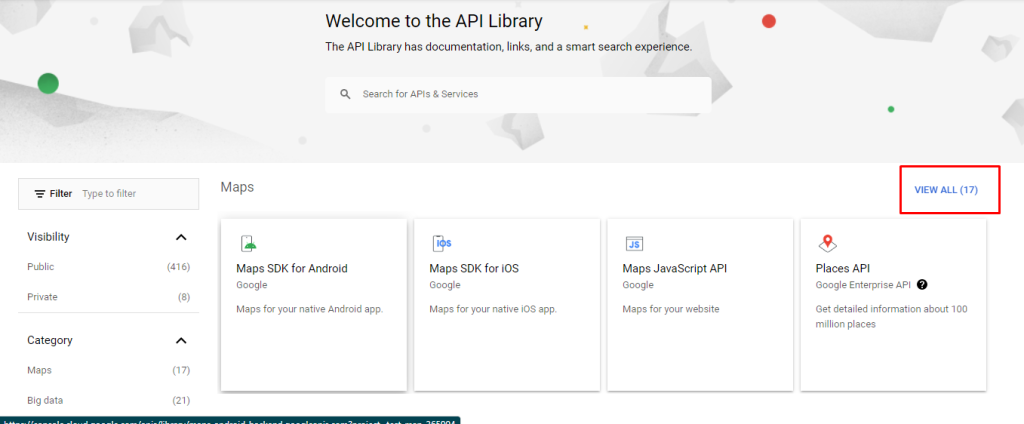Focus the Search for APIs & Services field
The height and width of the screenshot is (424, 1024).
pyautogui.click(x=530, y=94)
